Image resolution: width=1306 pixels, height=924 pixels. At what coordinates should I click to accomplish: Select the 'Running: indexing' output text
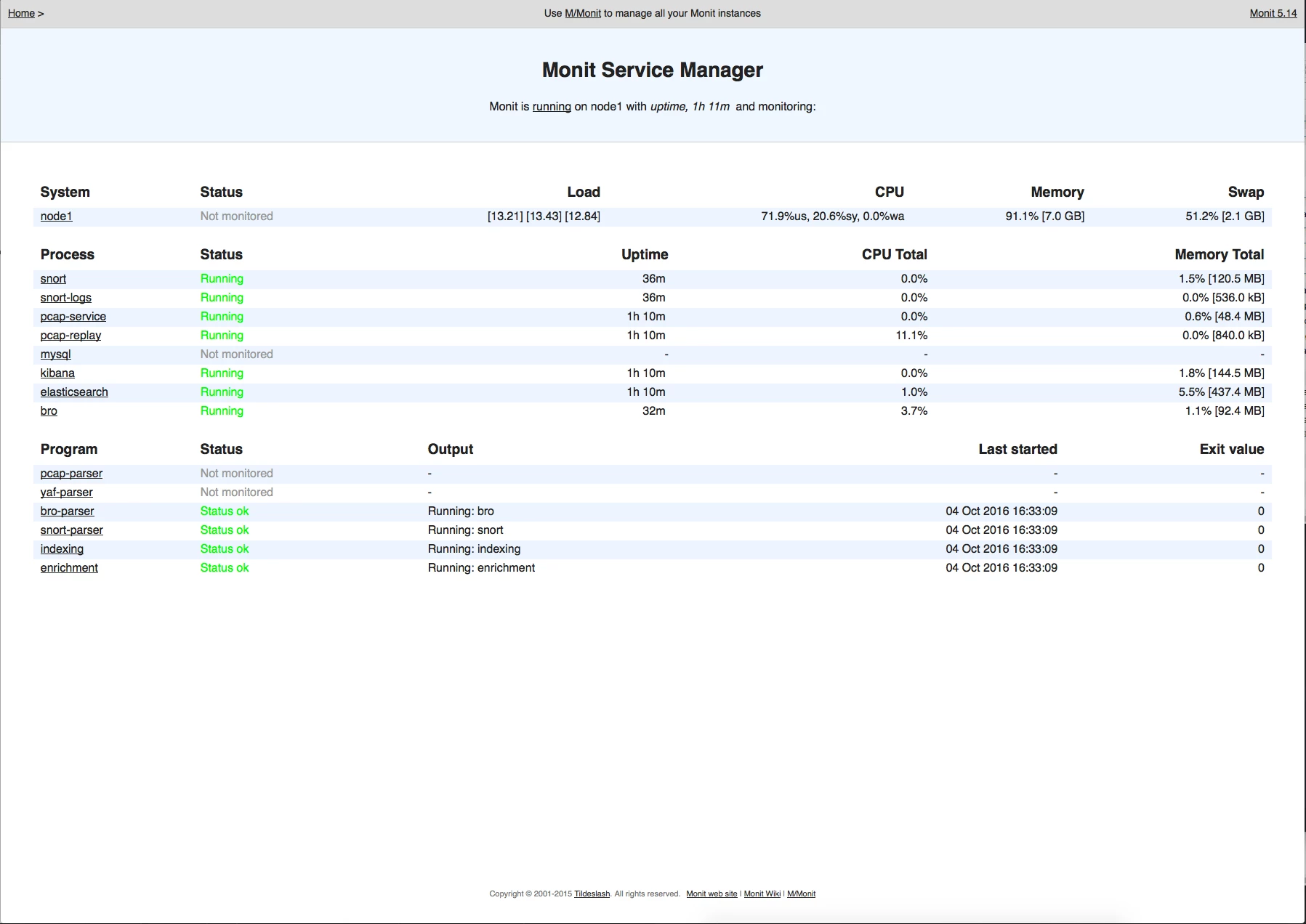[474, 548]
